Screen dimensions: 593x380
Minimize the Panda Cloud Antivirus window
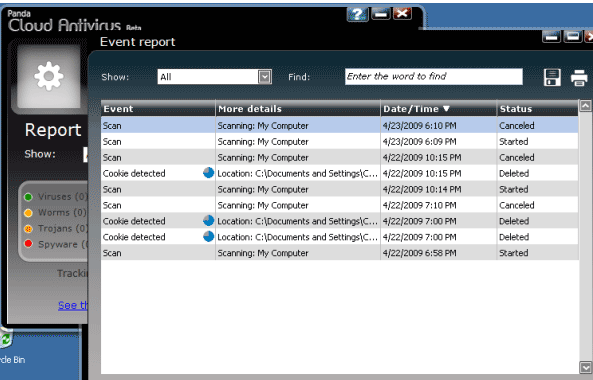pyautogui.click(x=380, y=14)
